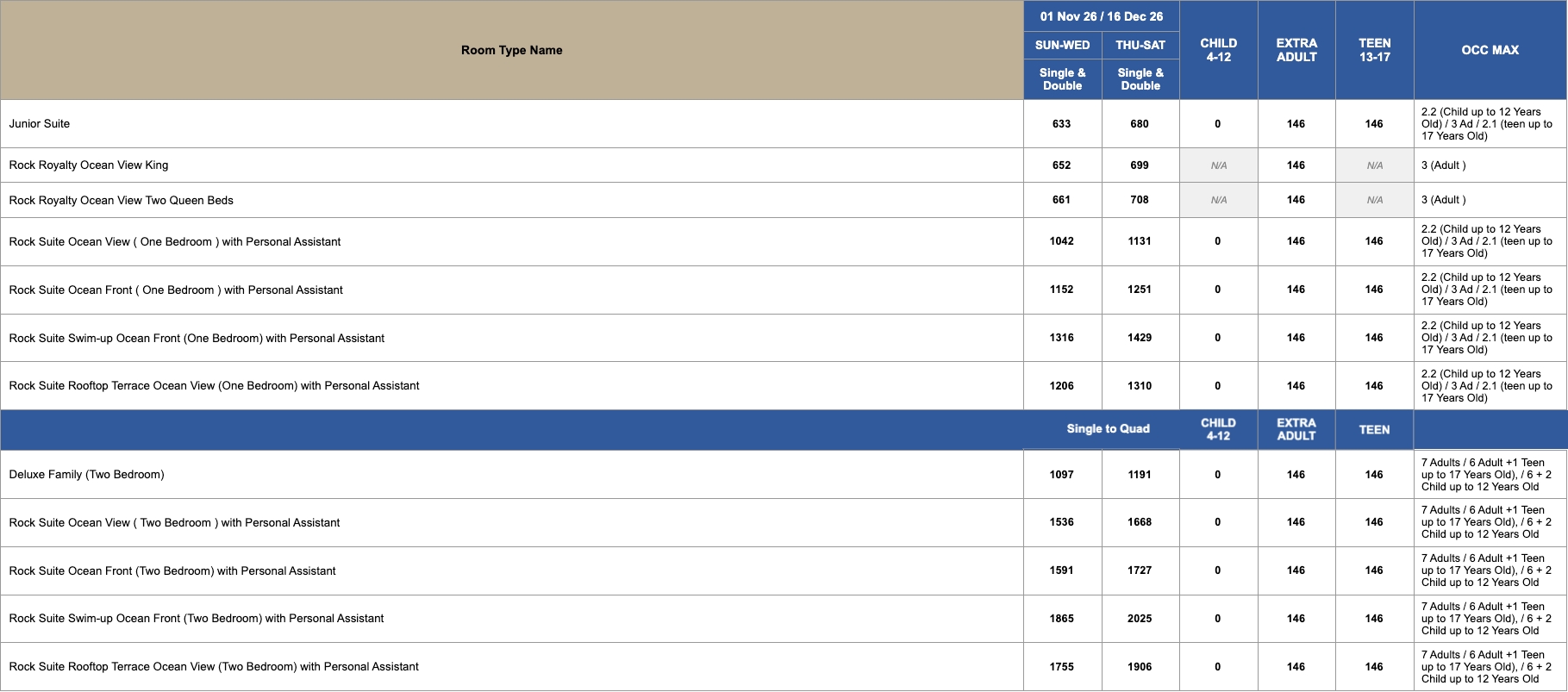Click the 1310 rate cell
This screenshot has width=1568, height=692.
[x=1140, y=386]
